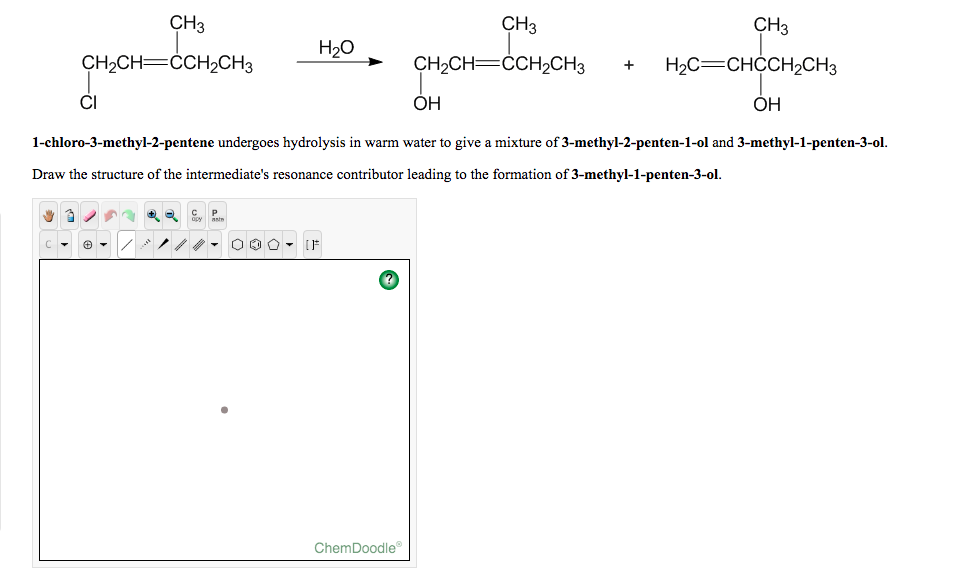Viewport: 972px width, 582px height.
Task: Open the charge tool dropdown
Action: (x=103, y=242)
